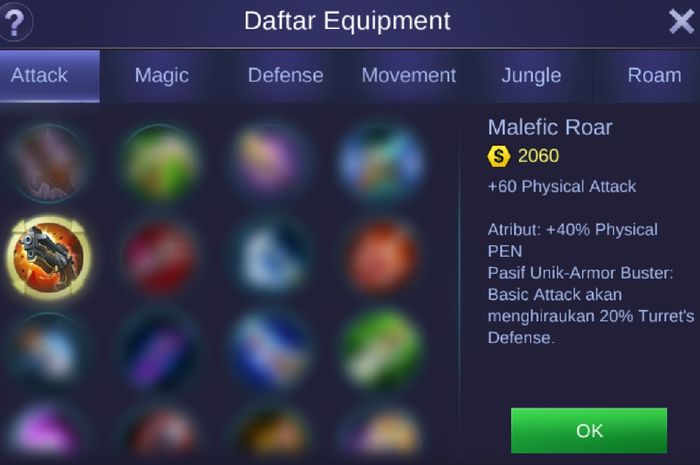Confirm with the green OK button
700x465 pixels.
(x=589, y=431)
